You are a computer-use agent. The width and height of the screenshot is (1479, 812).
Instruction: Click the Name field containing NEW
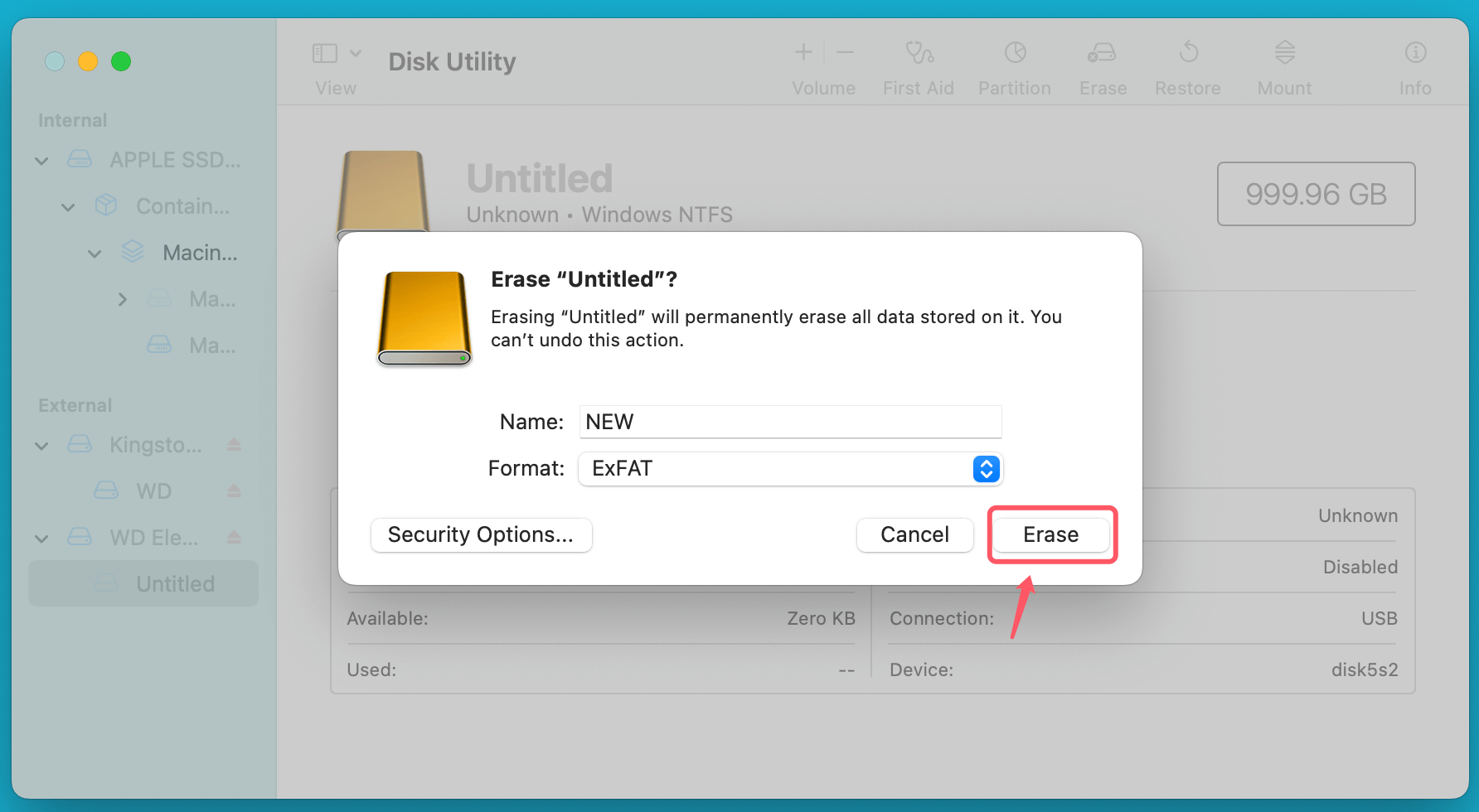(x=789, y=422)
